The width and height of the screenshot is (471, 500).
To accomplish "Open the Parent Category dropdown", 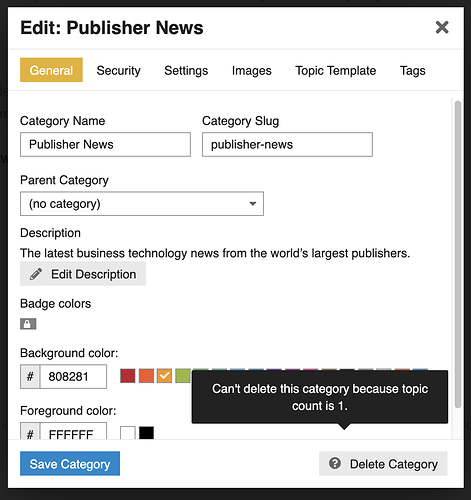I will pyautogui.click(x=142, y=204).
